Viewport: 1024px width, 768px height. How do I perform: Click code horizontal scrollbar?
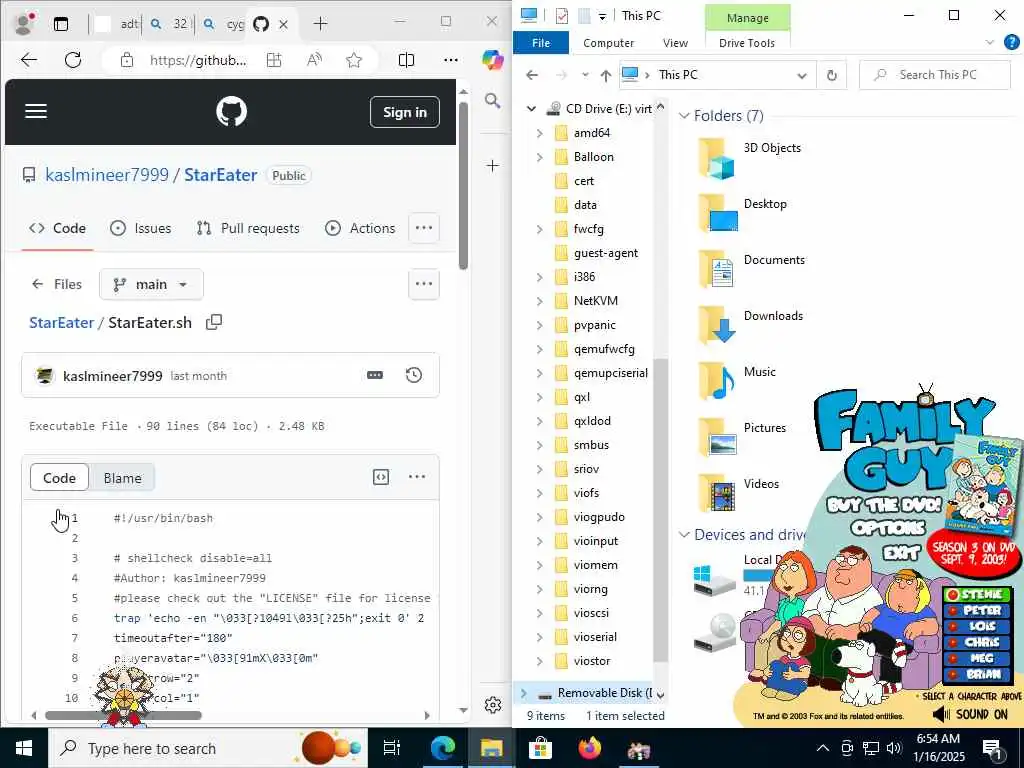tap(123, 715)
